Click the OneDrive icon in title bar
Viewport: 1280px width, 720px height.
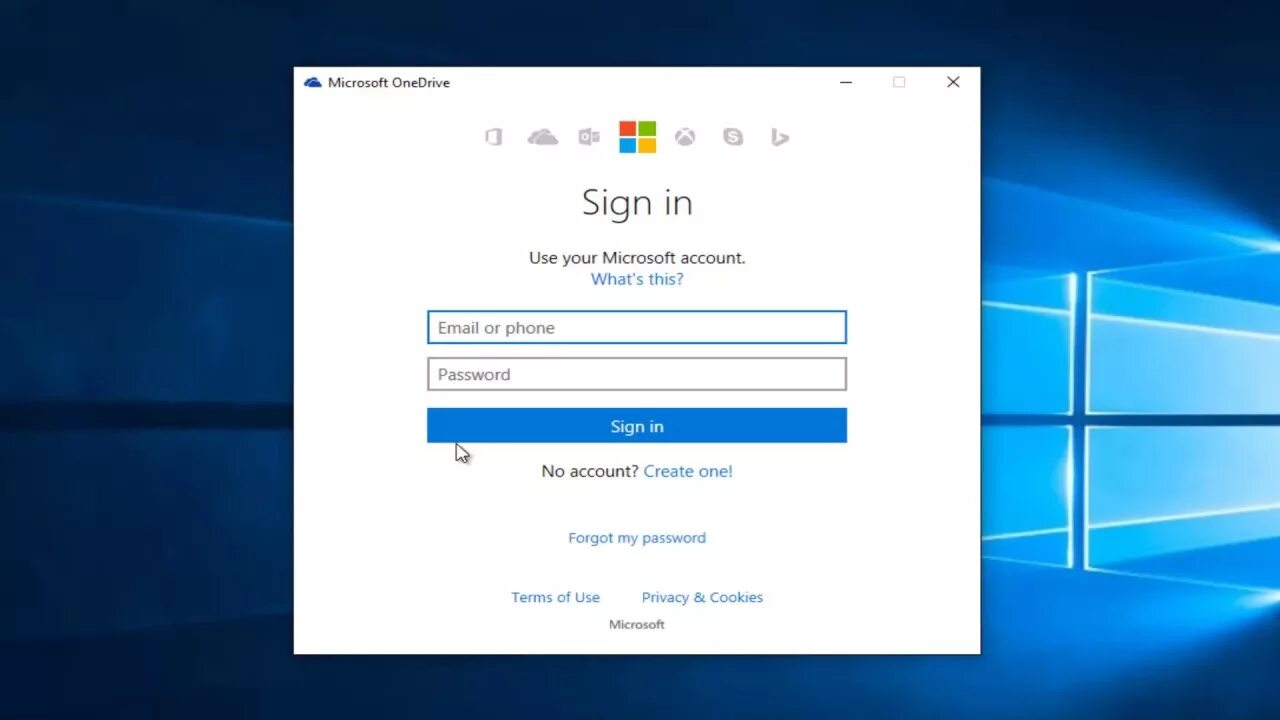[x=313, y=82]
